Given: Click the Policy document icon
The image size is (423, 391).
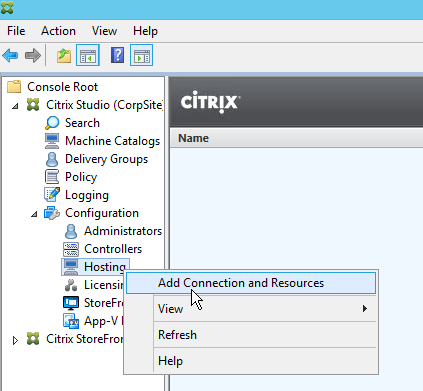Looking at the screenshot, I should [x=52, y=177].
